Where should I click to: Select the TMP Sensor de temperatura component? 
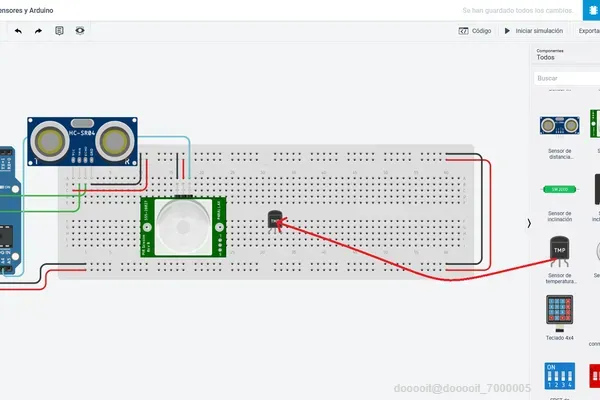coord(559,251)
